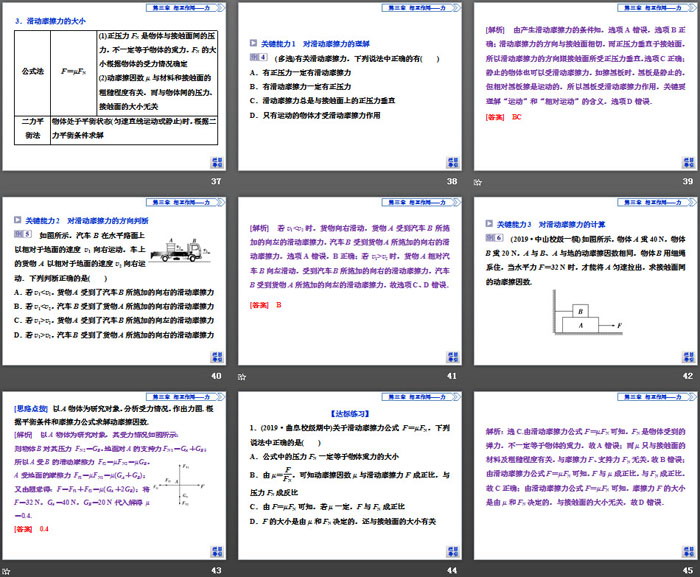Screen dimensions: 700x577
Task: Select slide 38 about understanding sliding friction
Action: [350, 86]
